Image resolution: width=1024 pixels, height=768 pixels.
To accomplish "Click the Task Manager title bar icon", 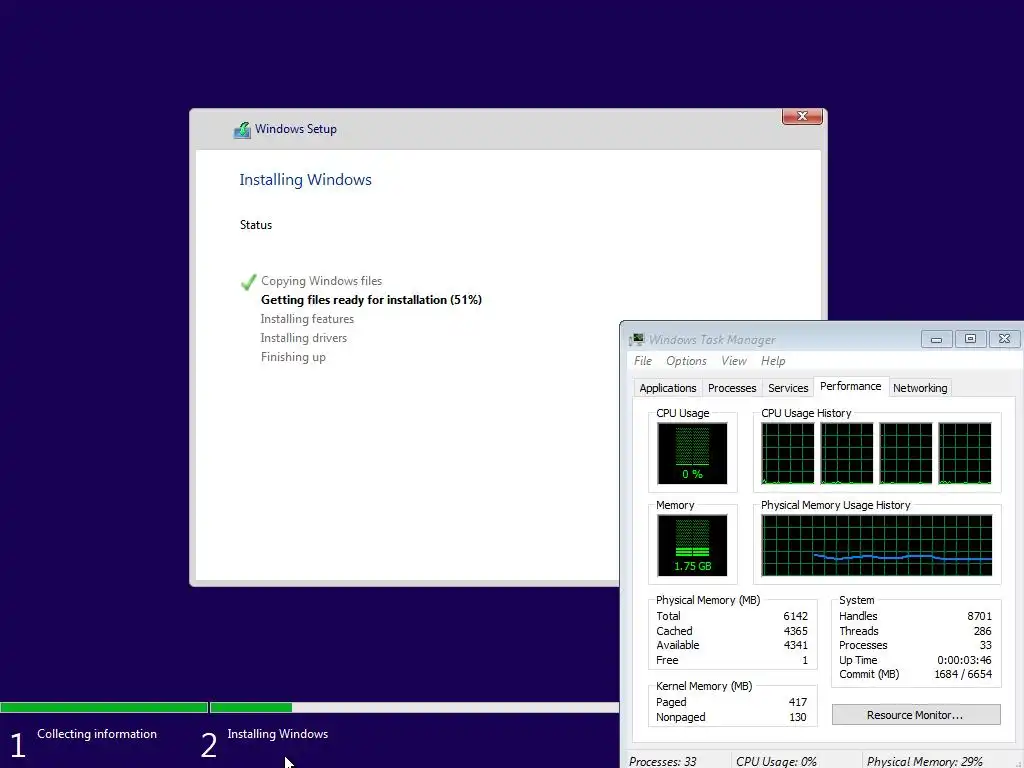I will pos(637,340).
